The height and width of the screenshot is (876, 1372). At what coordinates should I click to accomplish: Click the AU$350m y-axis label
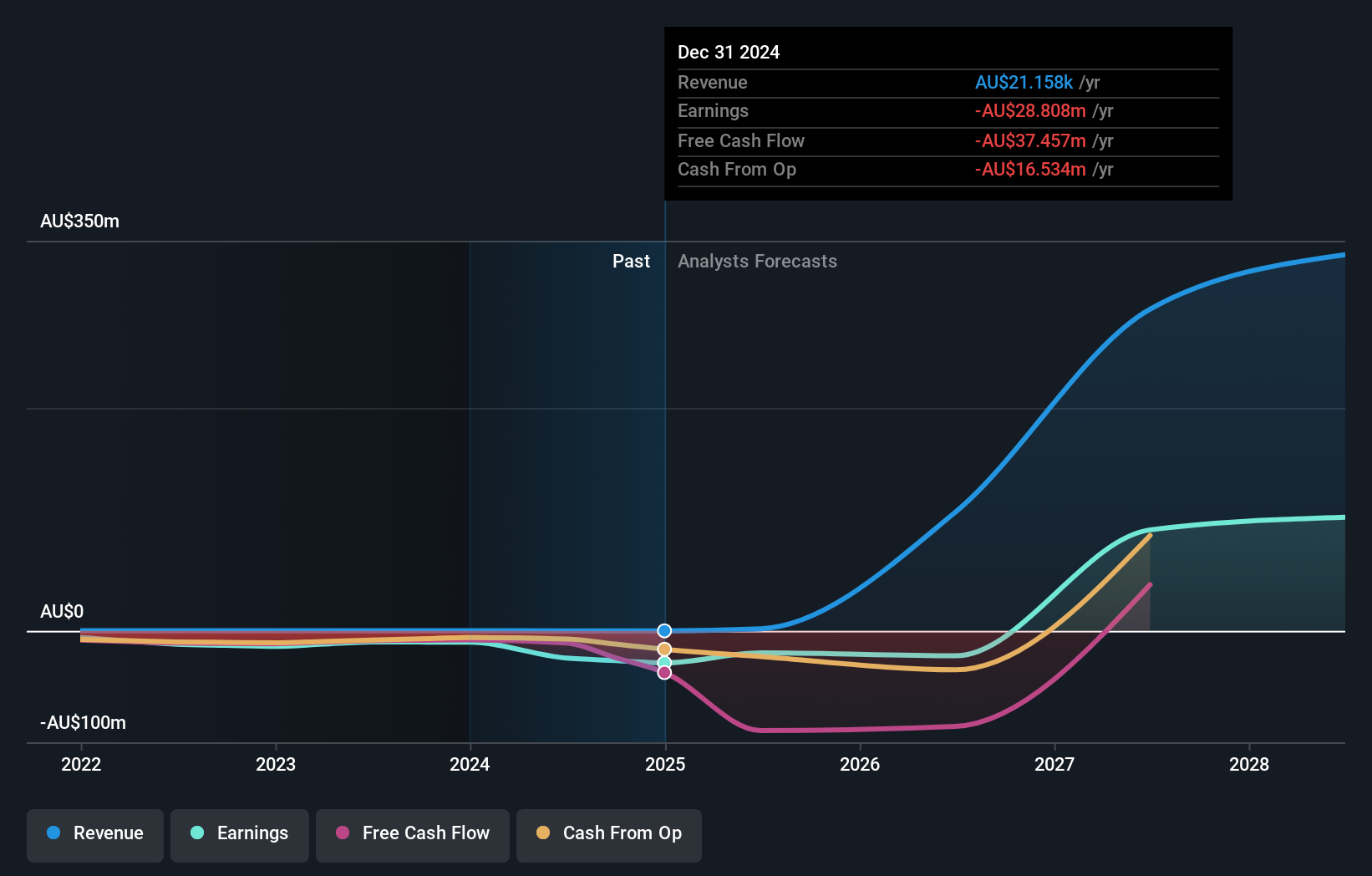click(80, 222)
